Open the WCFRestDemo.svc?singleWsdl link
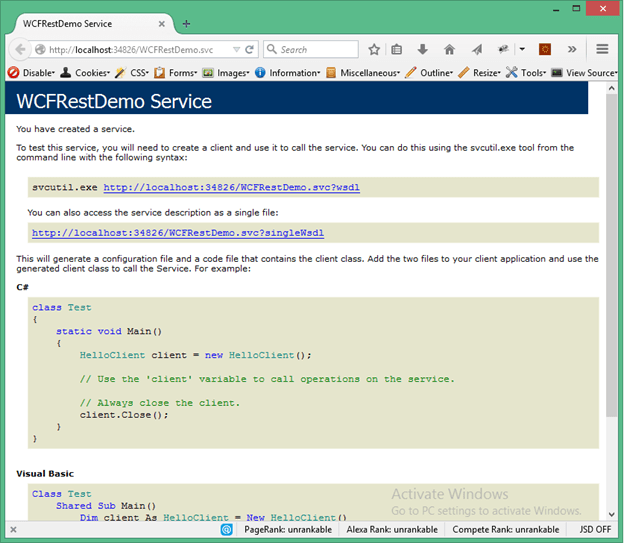The height and width of the screenshot is (543, 624). [x=178, y=233]
